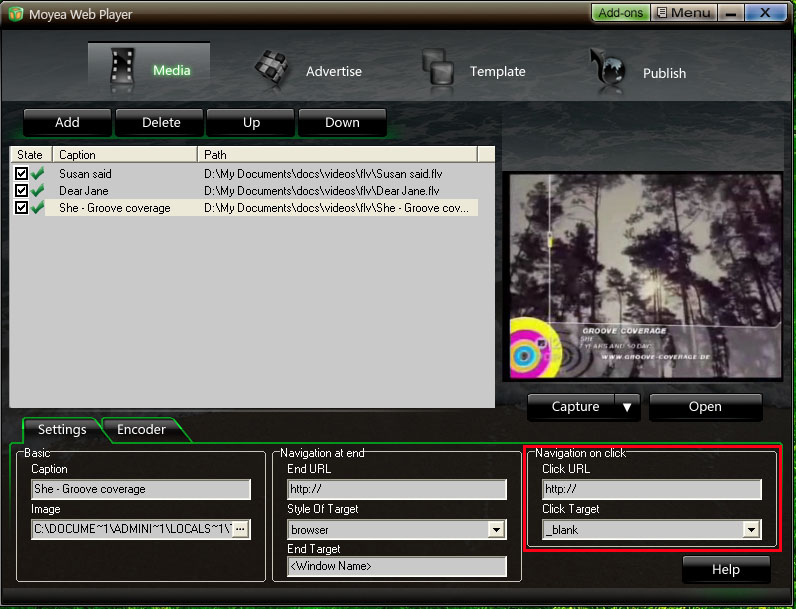Click the Add button
Screen dimensions: 796x609
coord(67,122)
